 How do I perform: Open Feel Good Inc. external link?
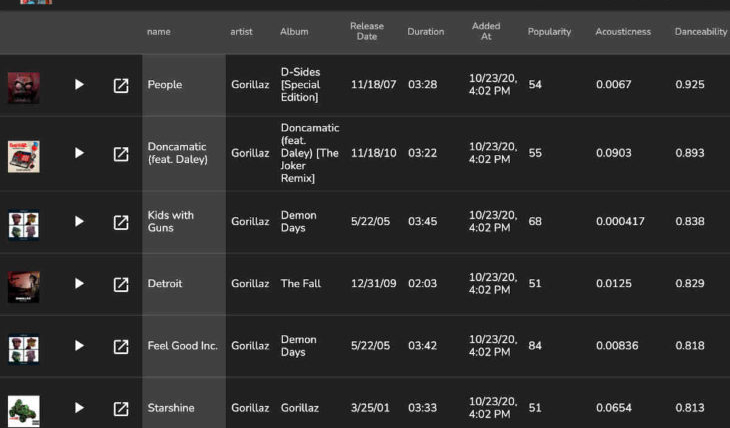pyautogui.click(x=121, y=346)
